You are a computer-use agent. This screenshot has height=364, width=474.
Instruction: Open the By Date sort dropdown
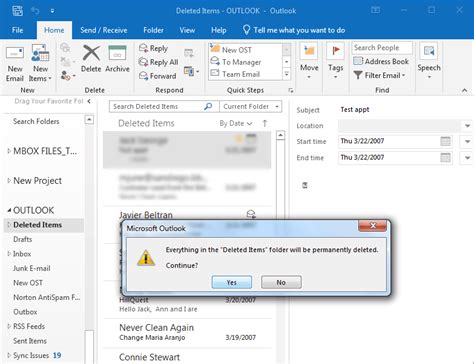click(236, 124)
